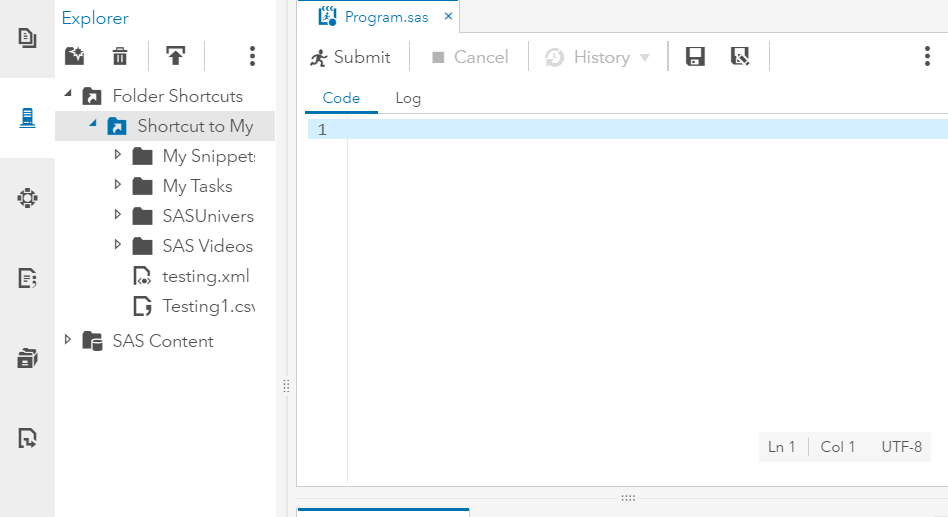Open the Snippets sidebar icon

pos(27,278)
